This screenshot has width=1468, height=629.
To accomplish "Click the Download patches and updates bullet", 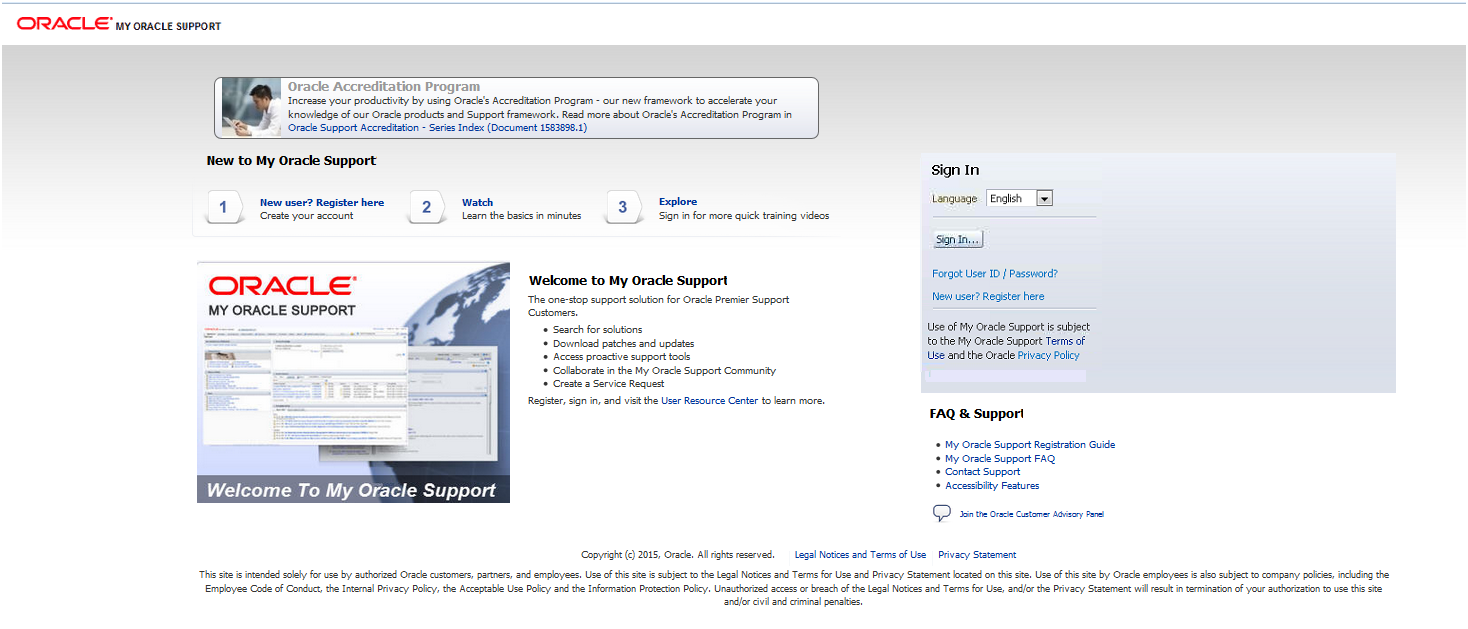I will pos(624,343).
